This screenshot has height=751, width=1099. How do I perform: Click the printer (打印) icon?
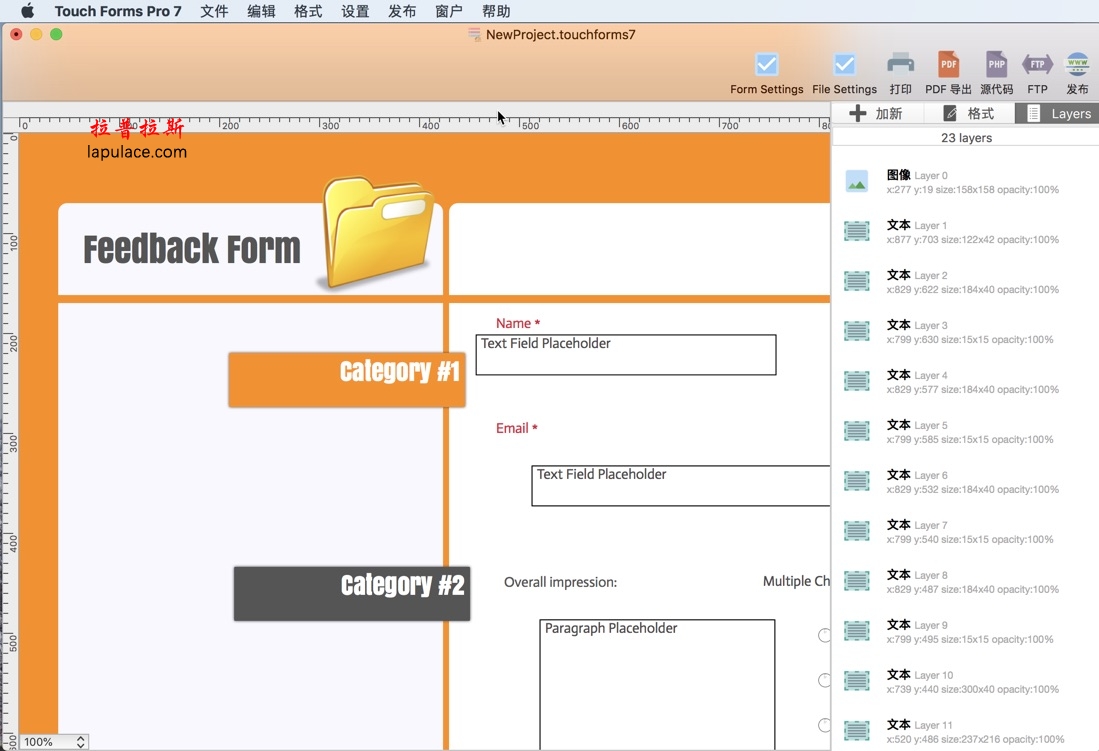900,65
